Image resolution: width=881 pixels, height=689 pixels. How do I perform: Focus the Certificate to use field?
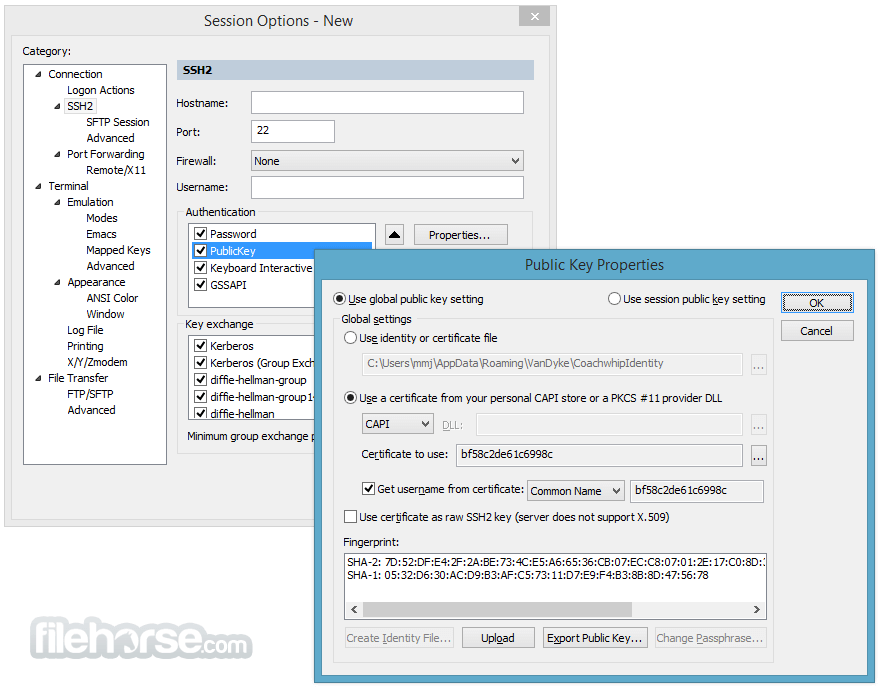600,455
